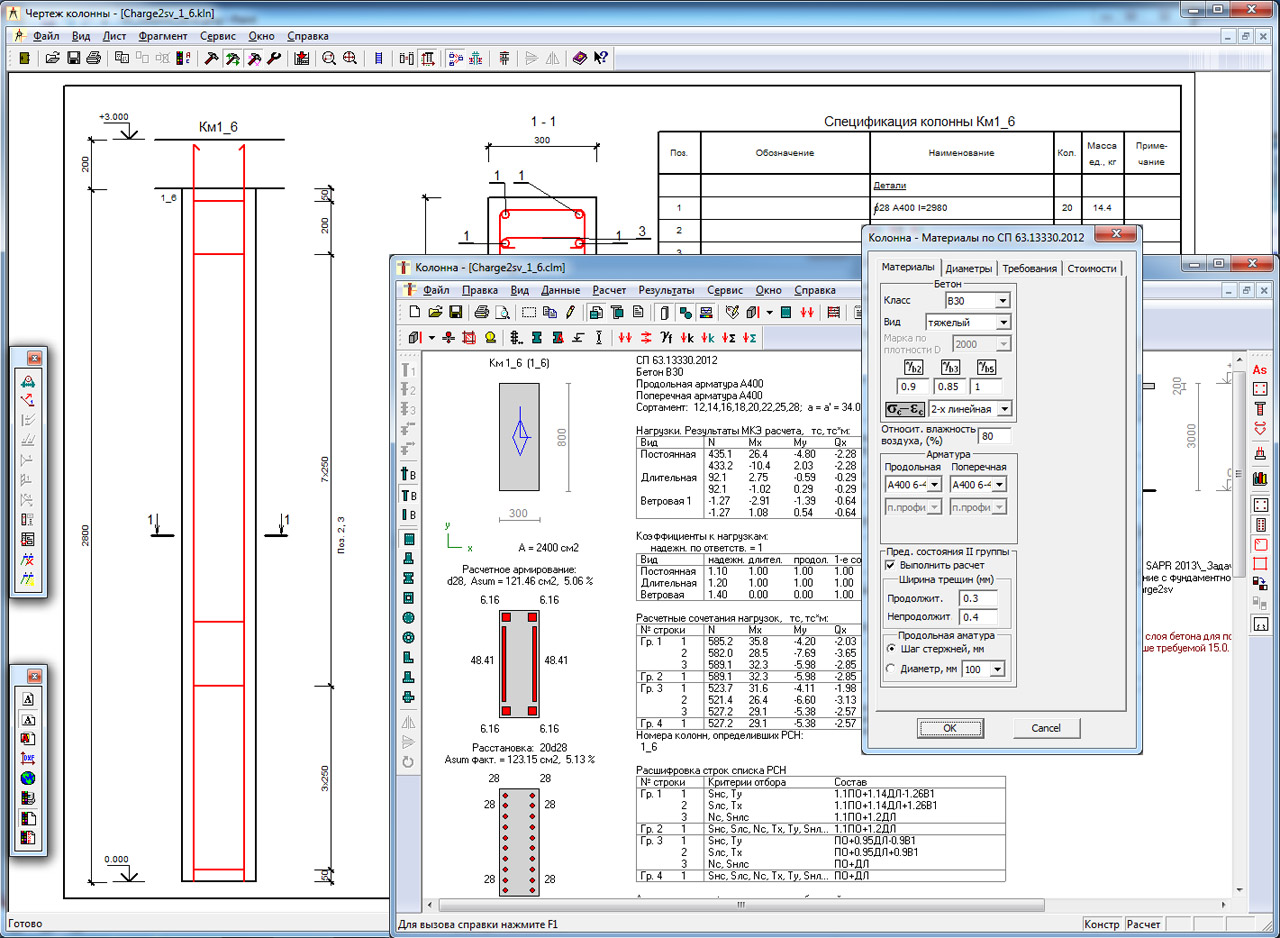Open the 'Результаты' menu in Колонна window
The height and width of the screenshot is (938, 1280).
tap(666, 290)
